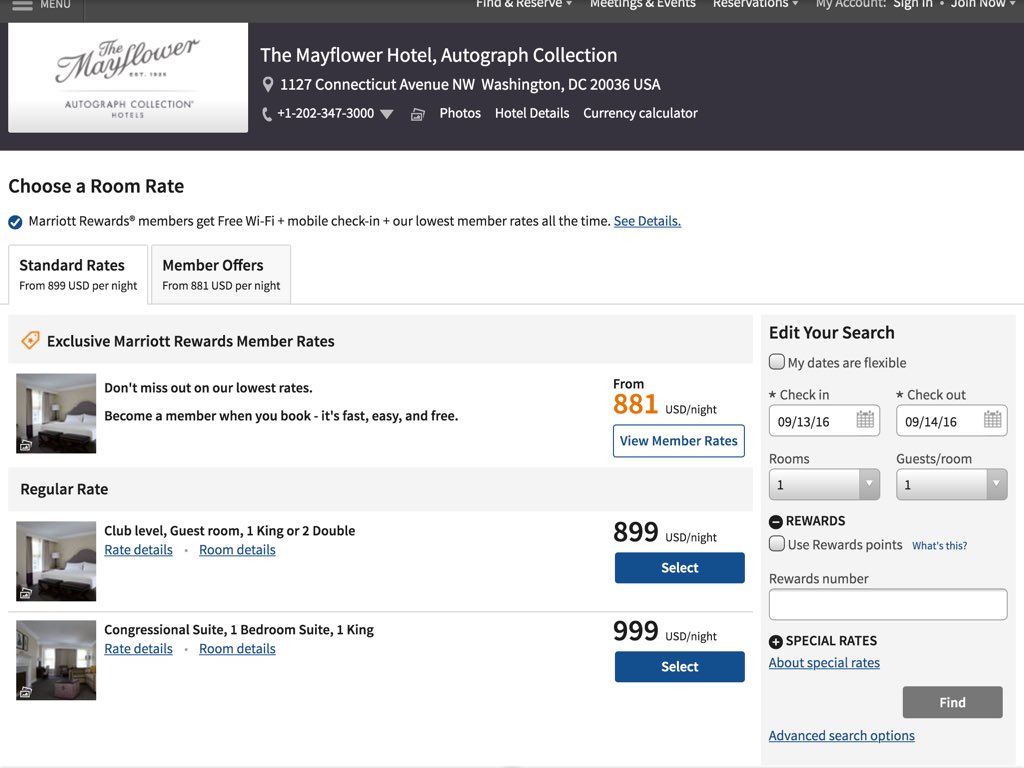This screenshot has width=1024, height=768.
Task: Open the hamburger MENU icon
Action: click(22, 5)
